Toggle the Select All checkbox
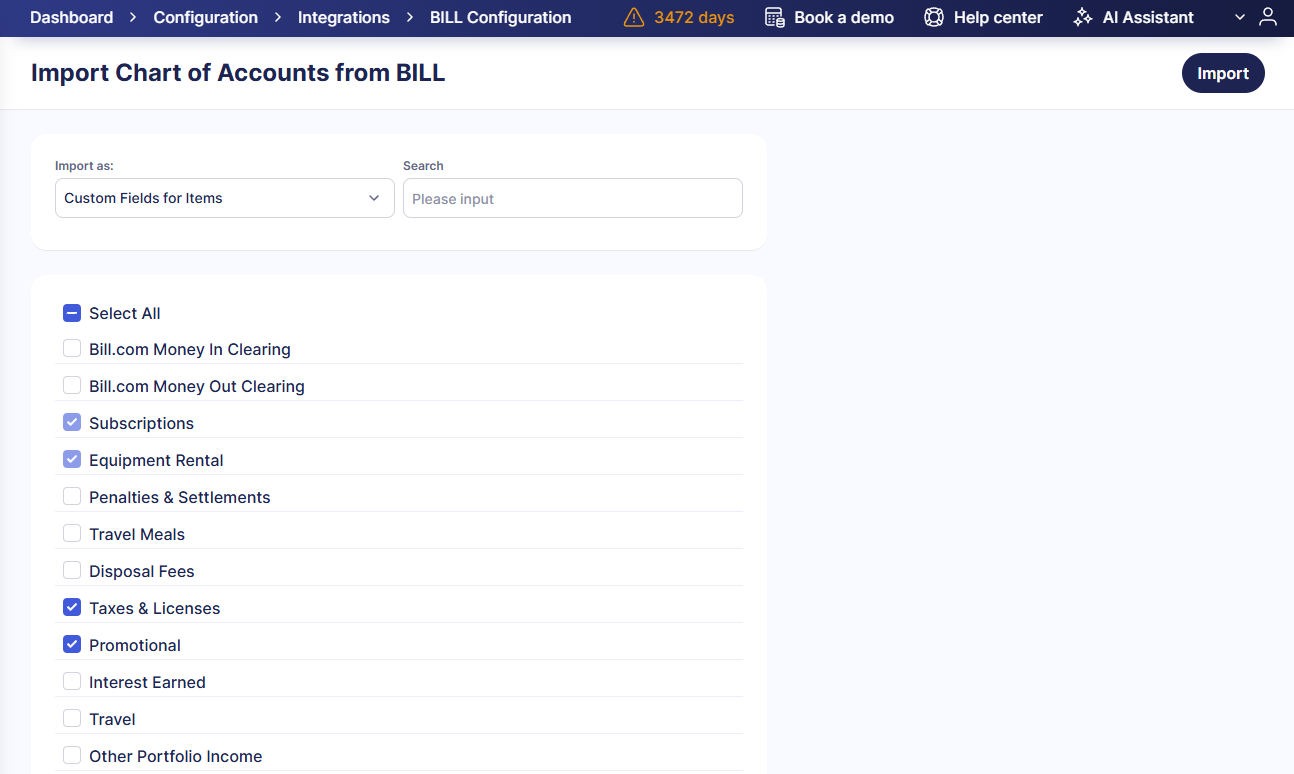The width and height of the screenshot is (1294, 774). click(x=72, y=313)
